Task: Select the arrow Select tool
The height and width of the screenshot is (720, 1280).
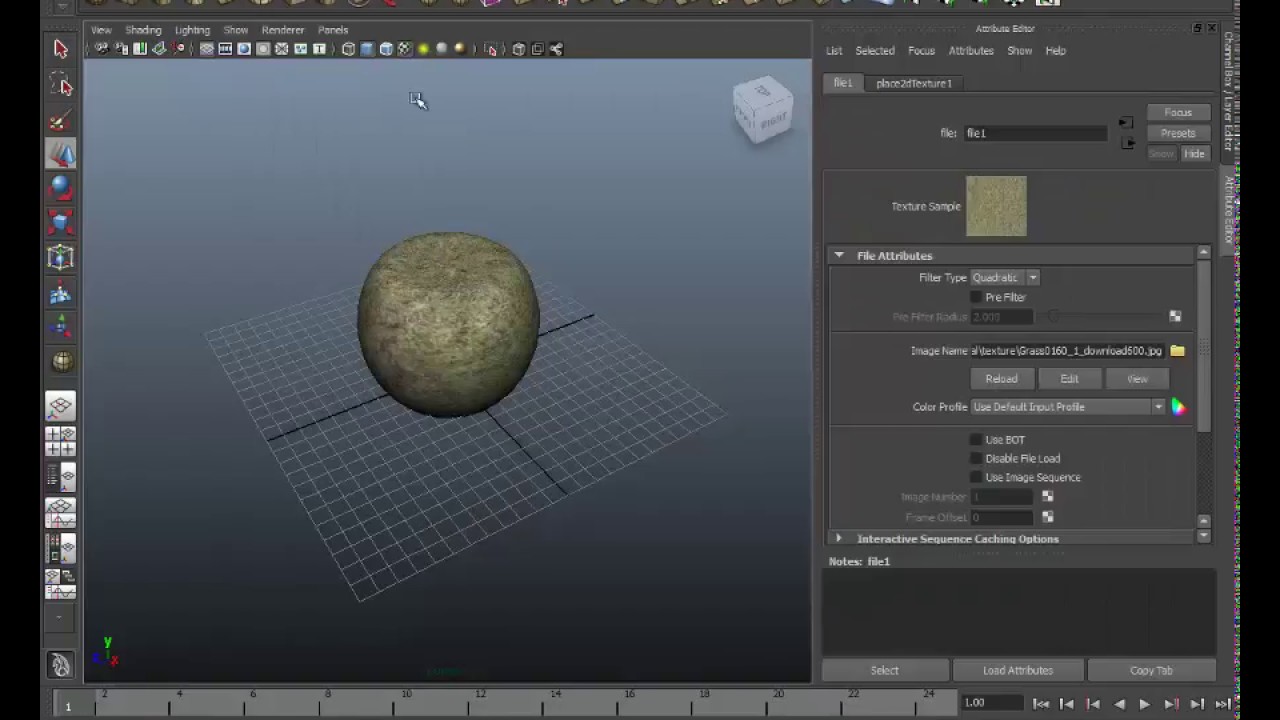Action: pyautogui.click(x=60, y=49)
